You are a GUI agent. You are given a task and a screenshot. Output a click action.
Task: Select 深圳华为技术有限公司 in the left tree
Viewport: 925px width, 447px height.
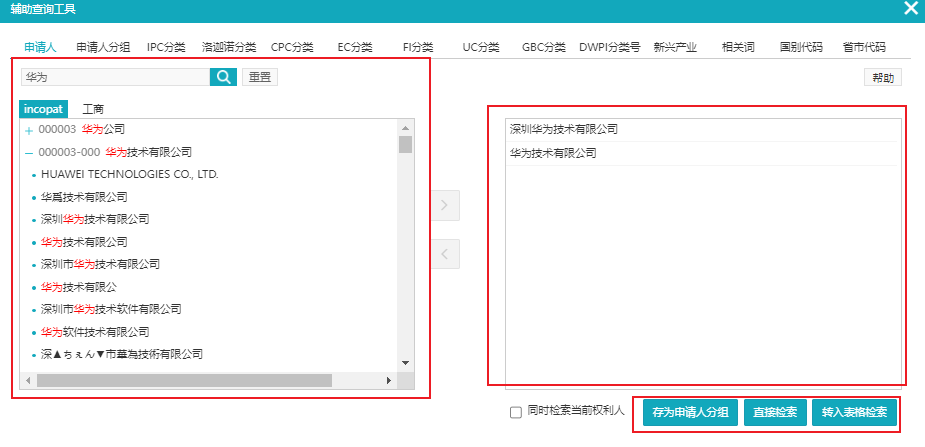click(x=95, y=219)
